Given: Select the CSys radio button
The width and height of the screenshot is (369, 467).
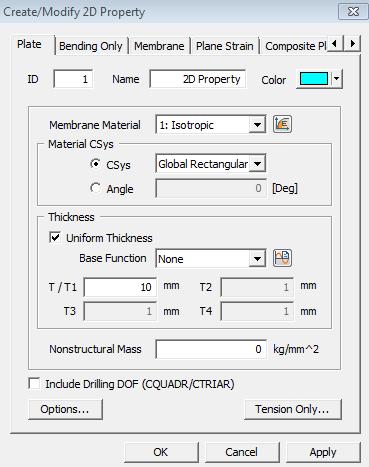Looking at the screenshot, I should [x=96, y=164].
